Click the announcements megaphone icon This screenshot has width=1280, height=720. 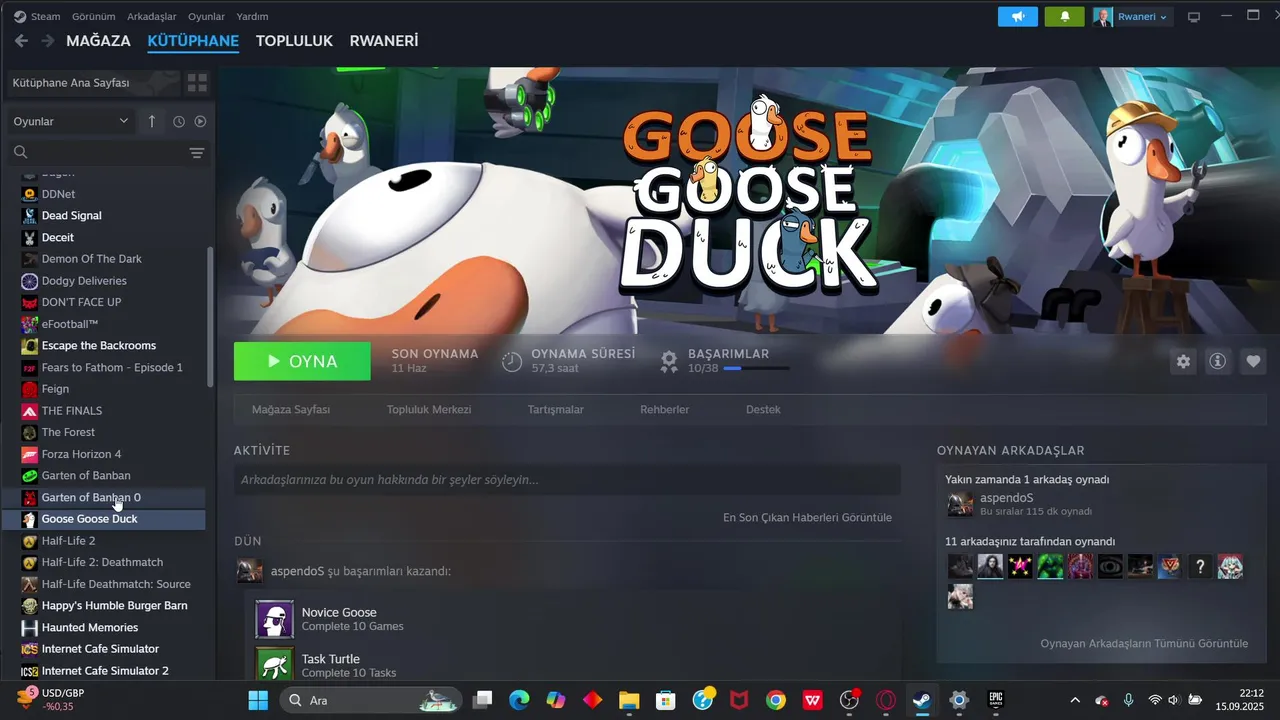(1018, 16)
